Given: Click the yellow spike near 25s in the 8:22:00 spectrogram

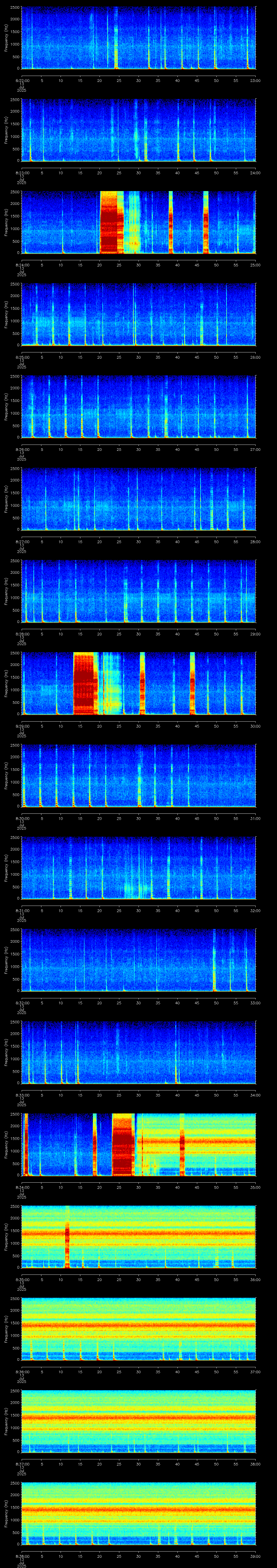Looking at the screenshot, I should (x=116, y=38).
